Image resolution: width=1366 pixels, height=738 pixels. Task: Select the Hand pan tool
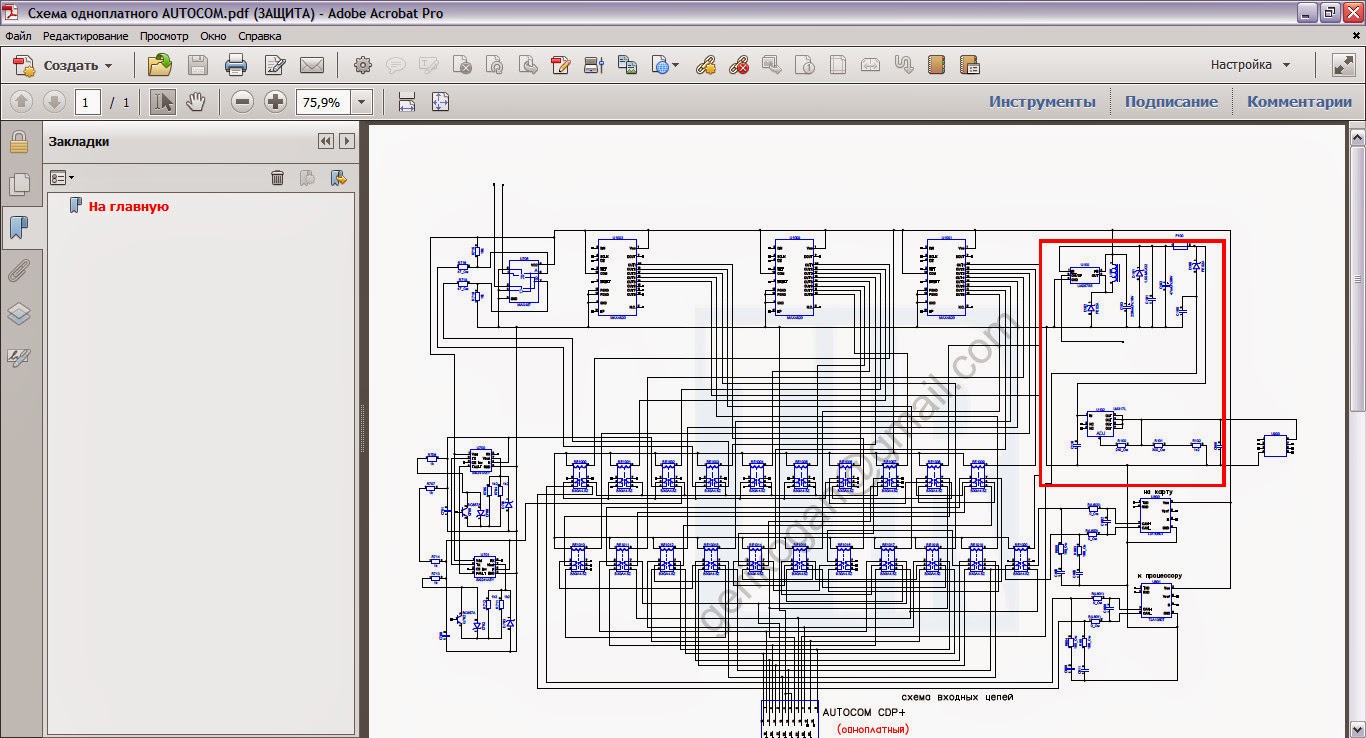(x=196, y=101)
